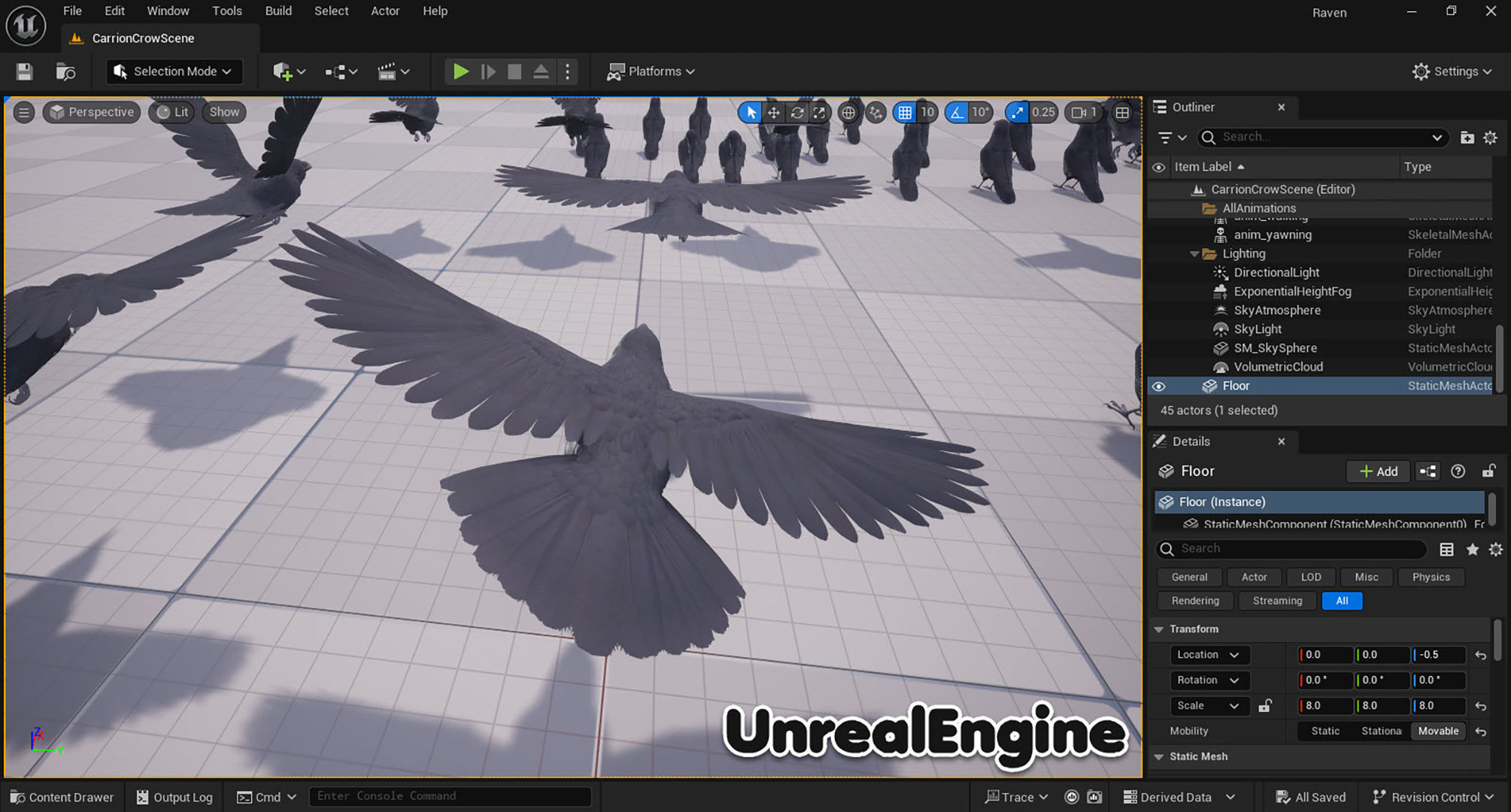
Task: Open the Selection Mode dropdown
Action: (173, 71)
